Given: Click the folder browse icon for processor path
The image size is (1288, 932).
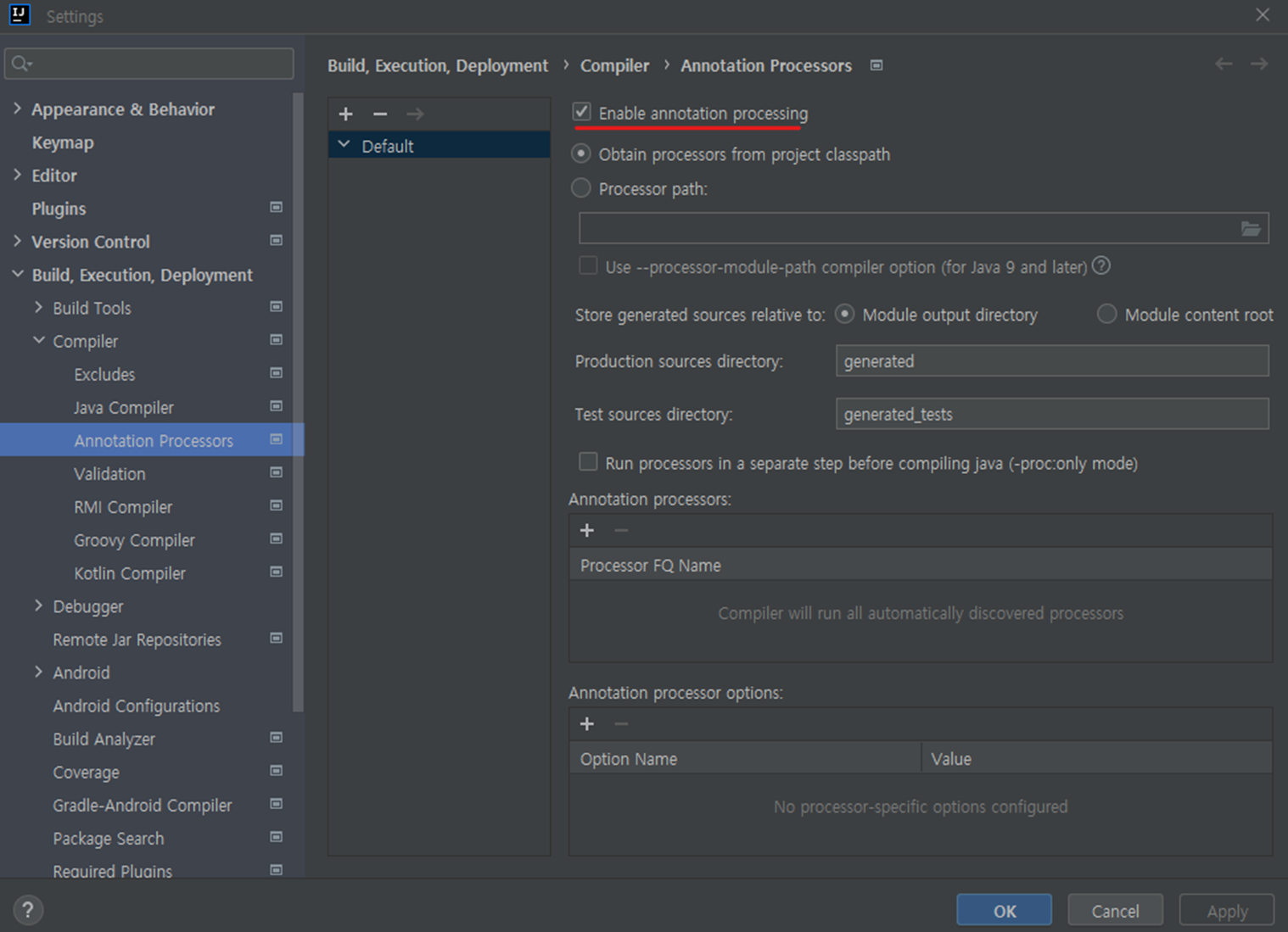Looking at the screenshot, I should pos(1251,228).
